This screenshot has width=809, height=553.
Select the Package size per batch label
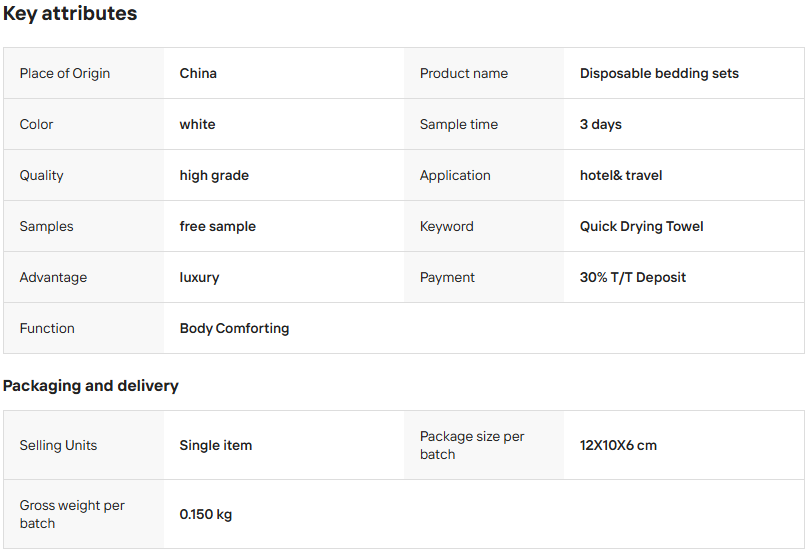pyautogui.click(x=472, y=445)
